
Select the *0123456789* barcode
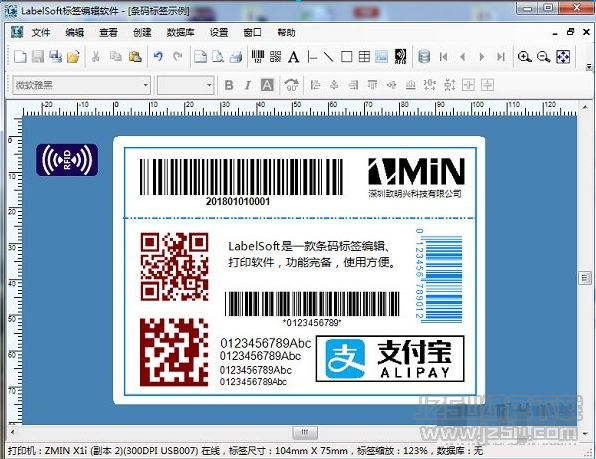(312, 309)
